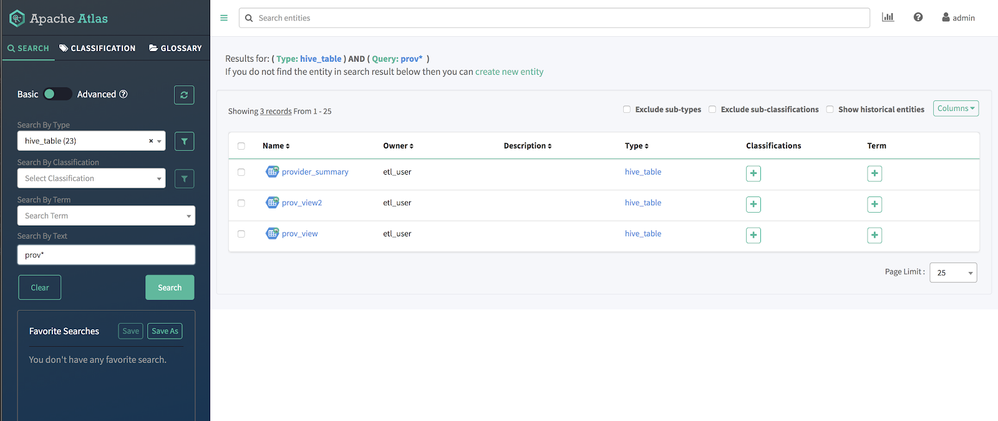998x421 pixels.
Task: Open the statistics chart icon
Action: pyautogui.click(x=888, y=18)
